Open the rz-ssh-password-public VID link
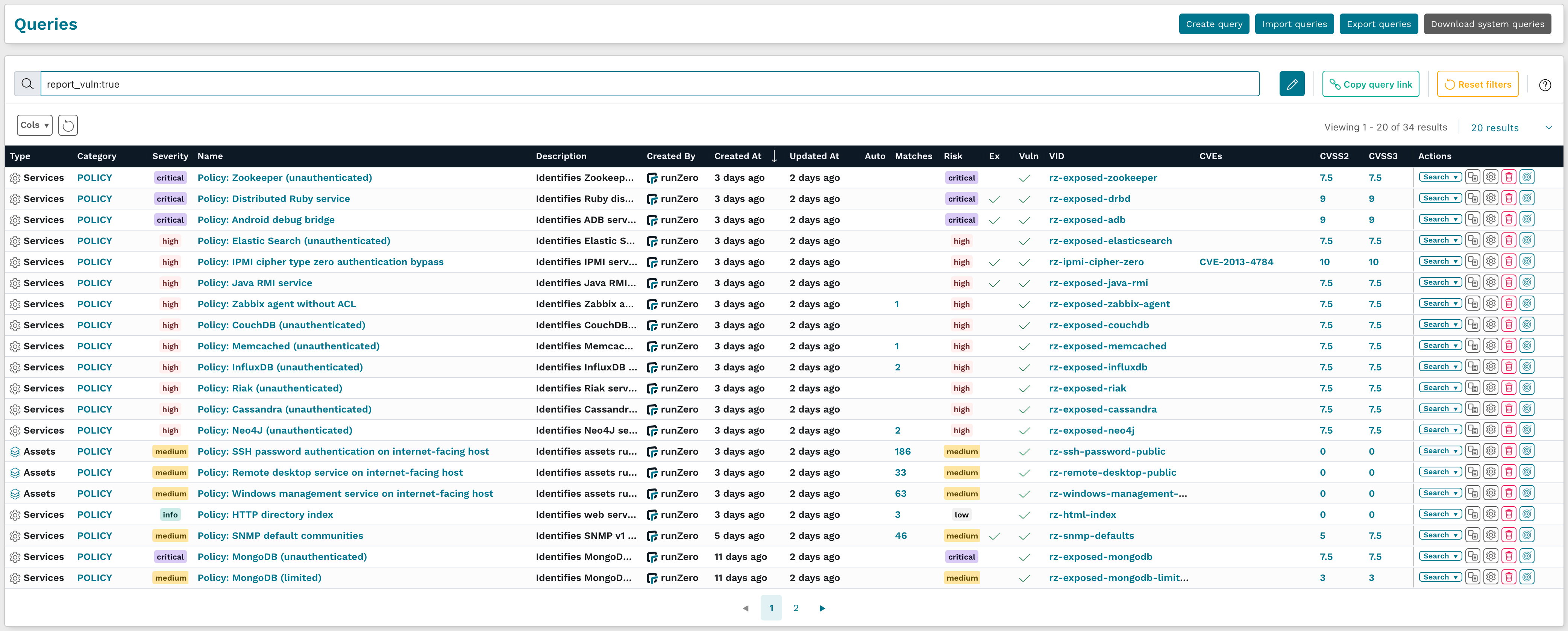 pyautogui.click(x=1108, y=451)
